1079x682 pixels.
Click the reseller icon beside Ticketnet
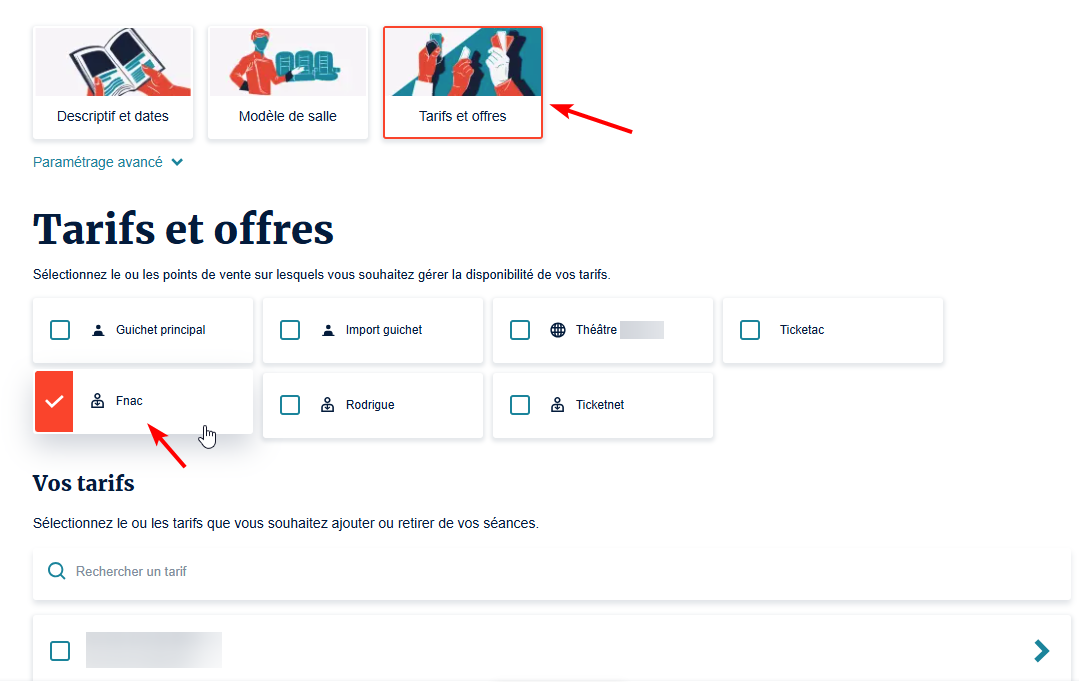pyautogui.click(x=557, y=405)
